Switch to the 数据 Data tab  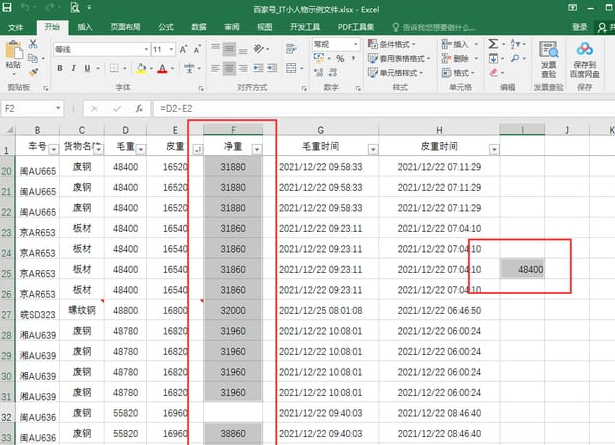pyautogui.click(x=199, y=27)
